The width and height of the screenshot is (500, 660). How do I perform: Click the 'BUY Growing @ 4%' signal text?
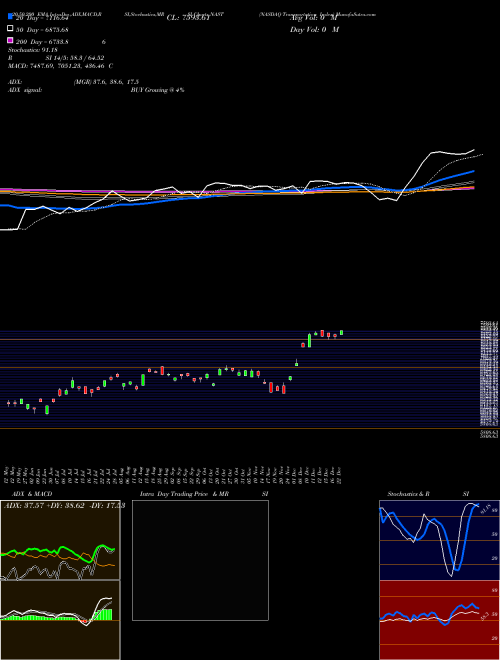(157, 90)
